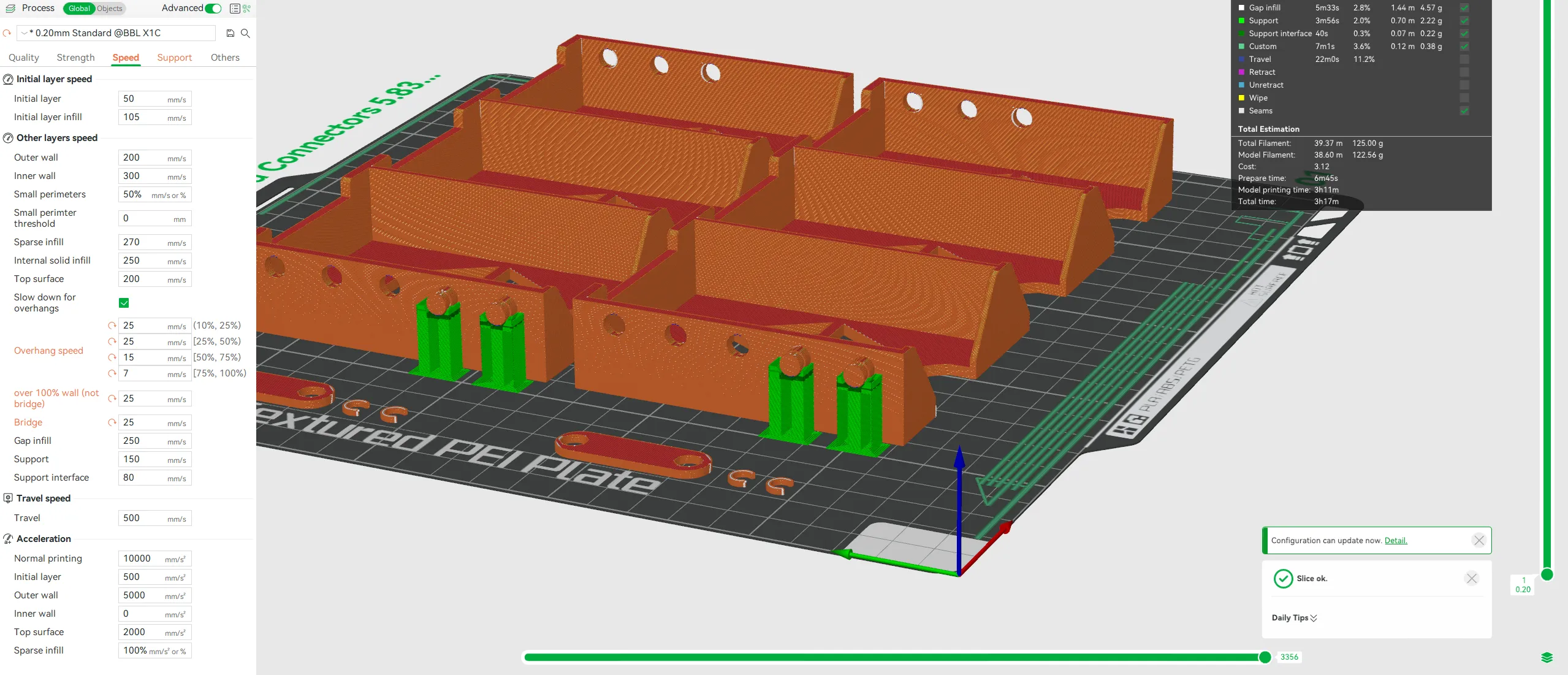The height and width of the screenshot is (675, 1568).
Task: Edit the Small perimeters percentage field
Action: point(154,194)
